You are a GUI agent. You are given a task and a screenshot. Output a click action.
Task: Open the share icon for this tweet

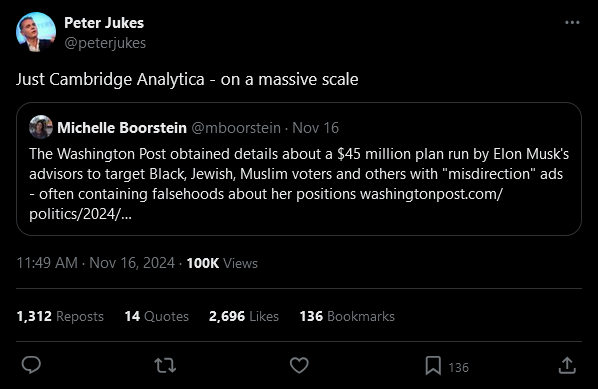click(x=567, y=365)
